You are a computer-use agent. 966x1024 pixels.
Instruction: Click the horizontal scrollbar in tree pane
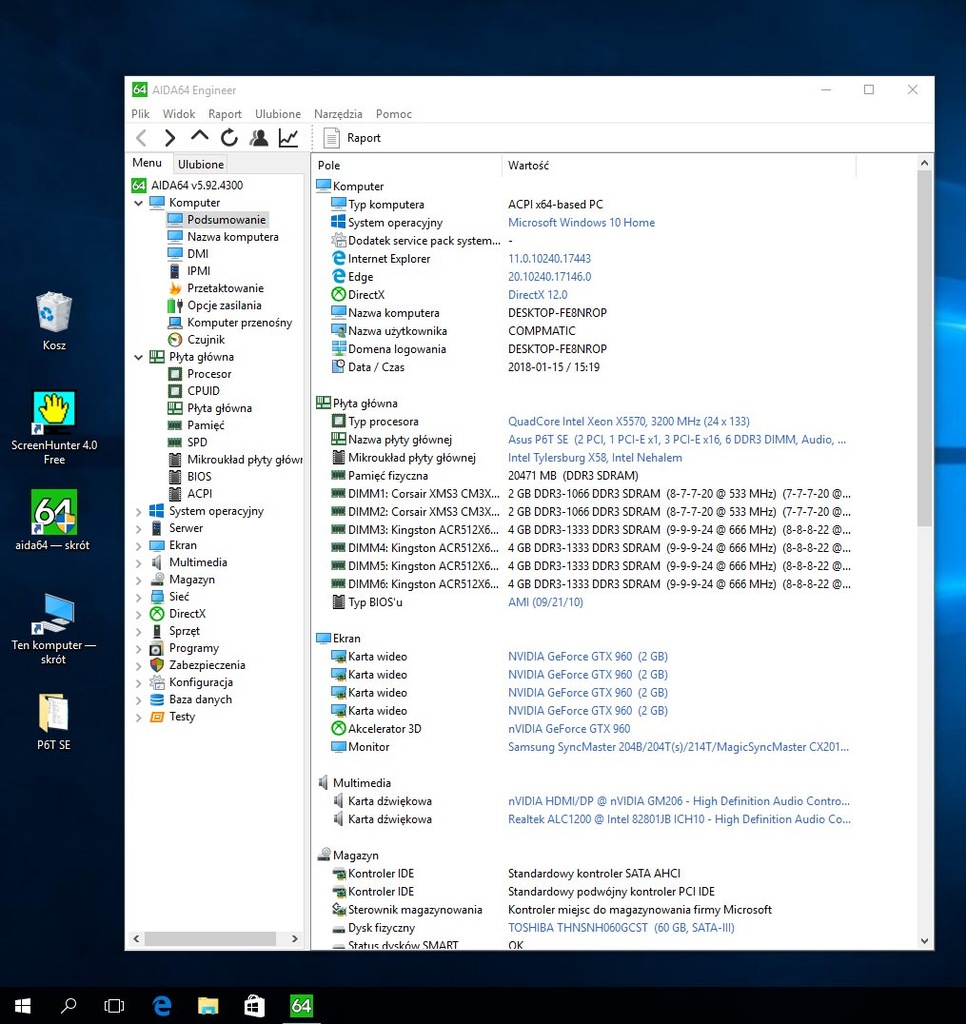210,938
